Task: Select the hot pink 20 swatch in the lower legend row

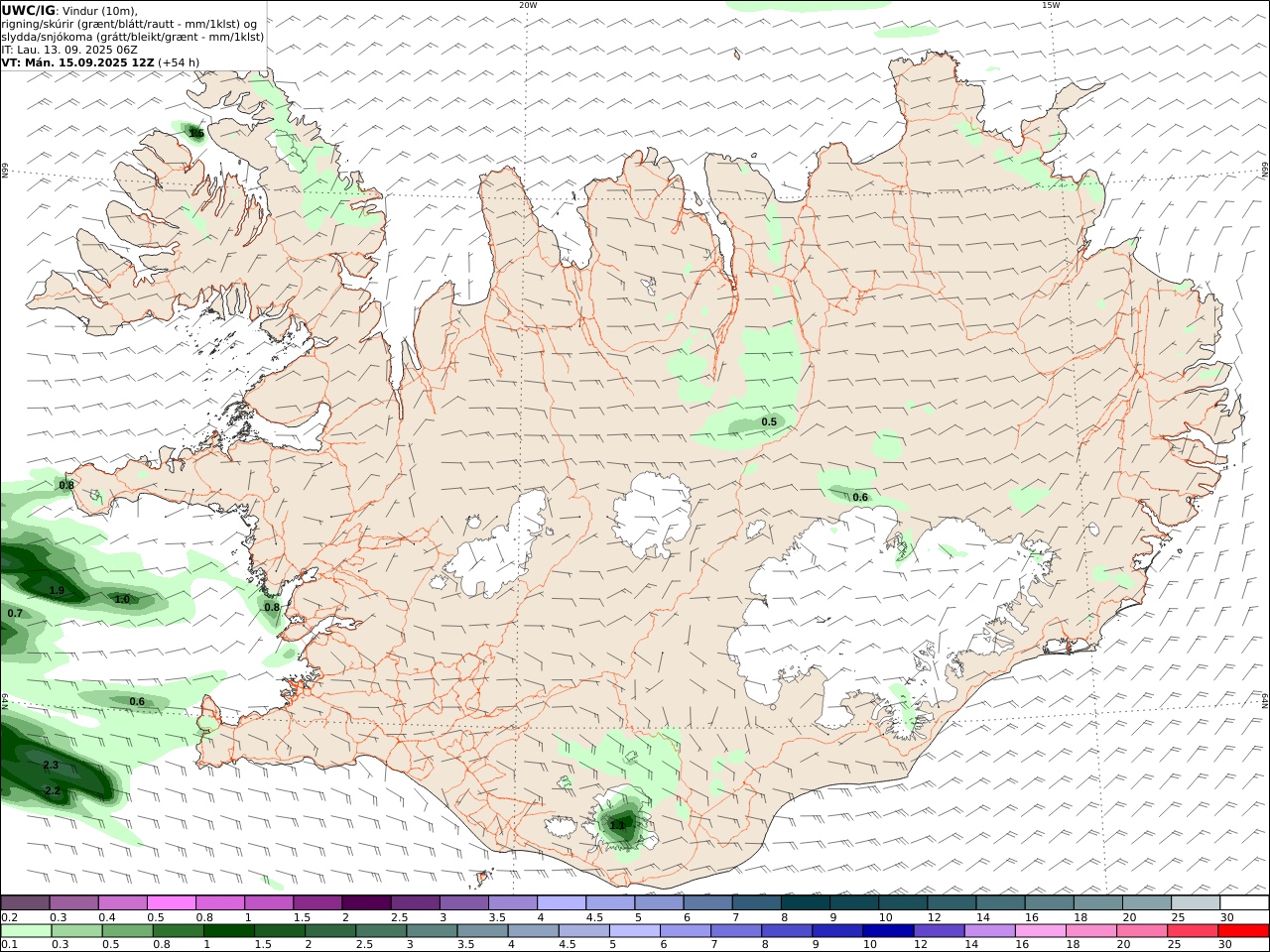Action: [1143, 930]
